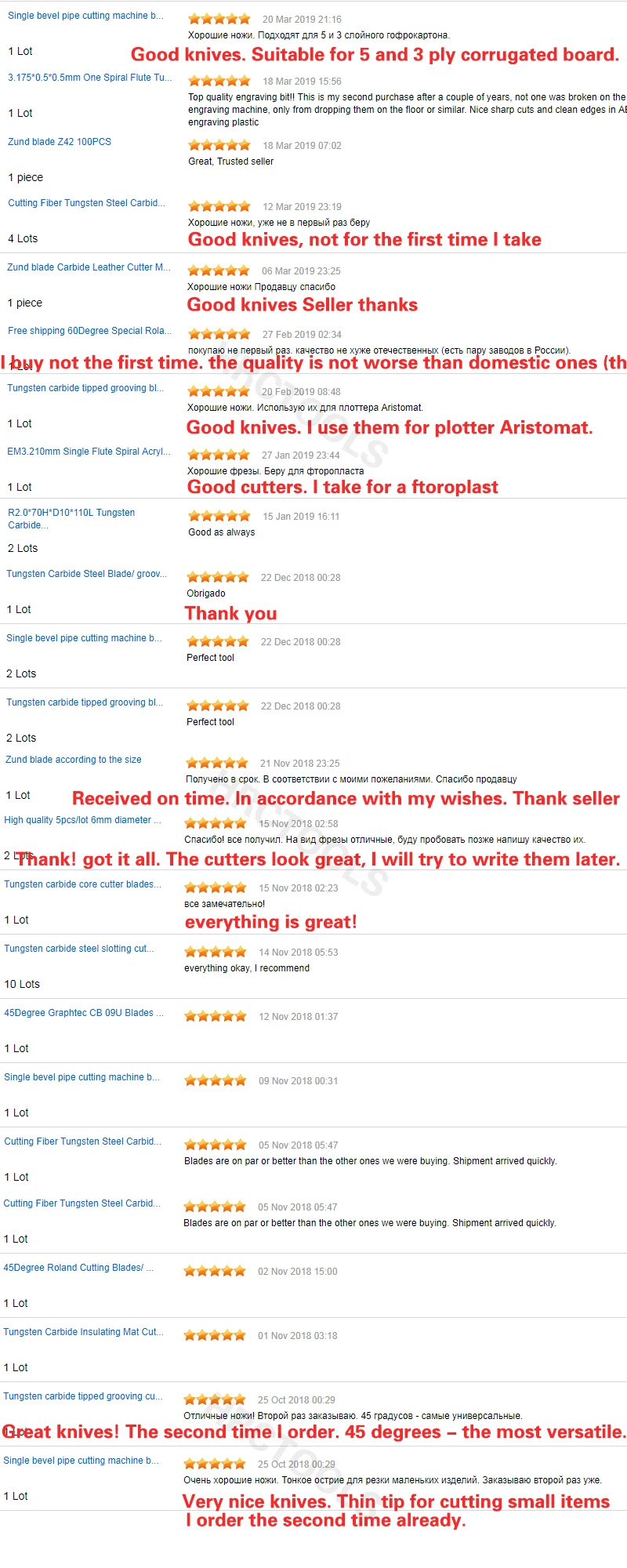Screen dimensions: 627x1568
Task: Click the stars next to 15 Jan 2019
Action: click(x=219, y=516)
